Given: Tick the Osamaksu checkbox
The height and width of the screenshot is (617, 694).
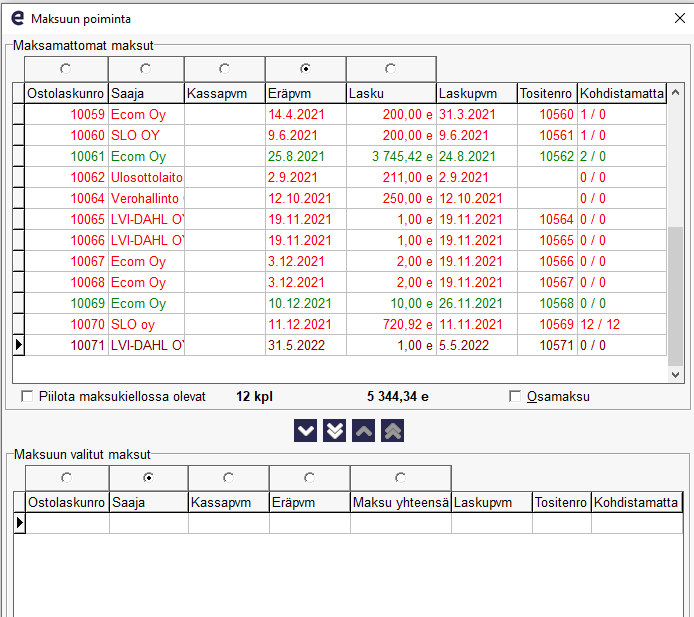Looking at the screenshot, I should (x=515, y=396).
